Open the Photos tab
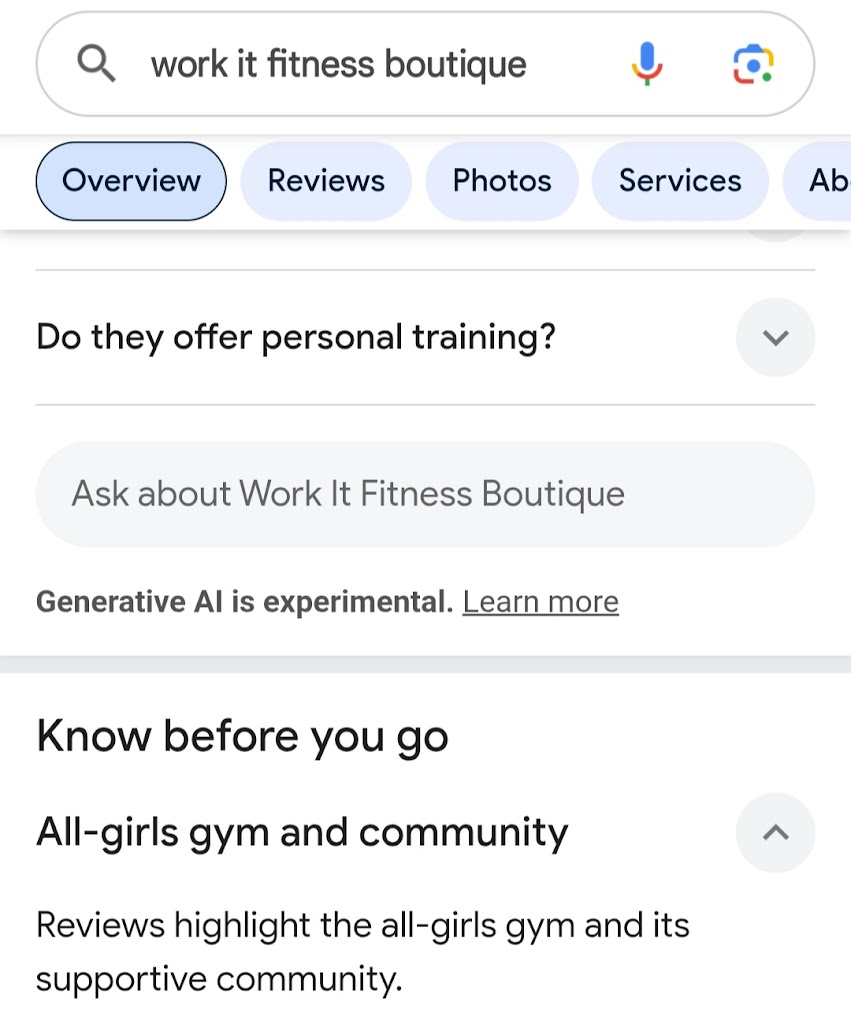Viewport: 851px width, 1024px height. tap(502, 181)
